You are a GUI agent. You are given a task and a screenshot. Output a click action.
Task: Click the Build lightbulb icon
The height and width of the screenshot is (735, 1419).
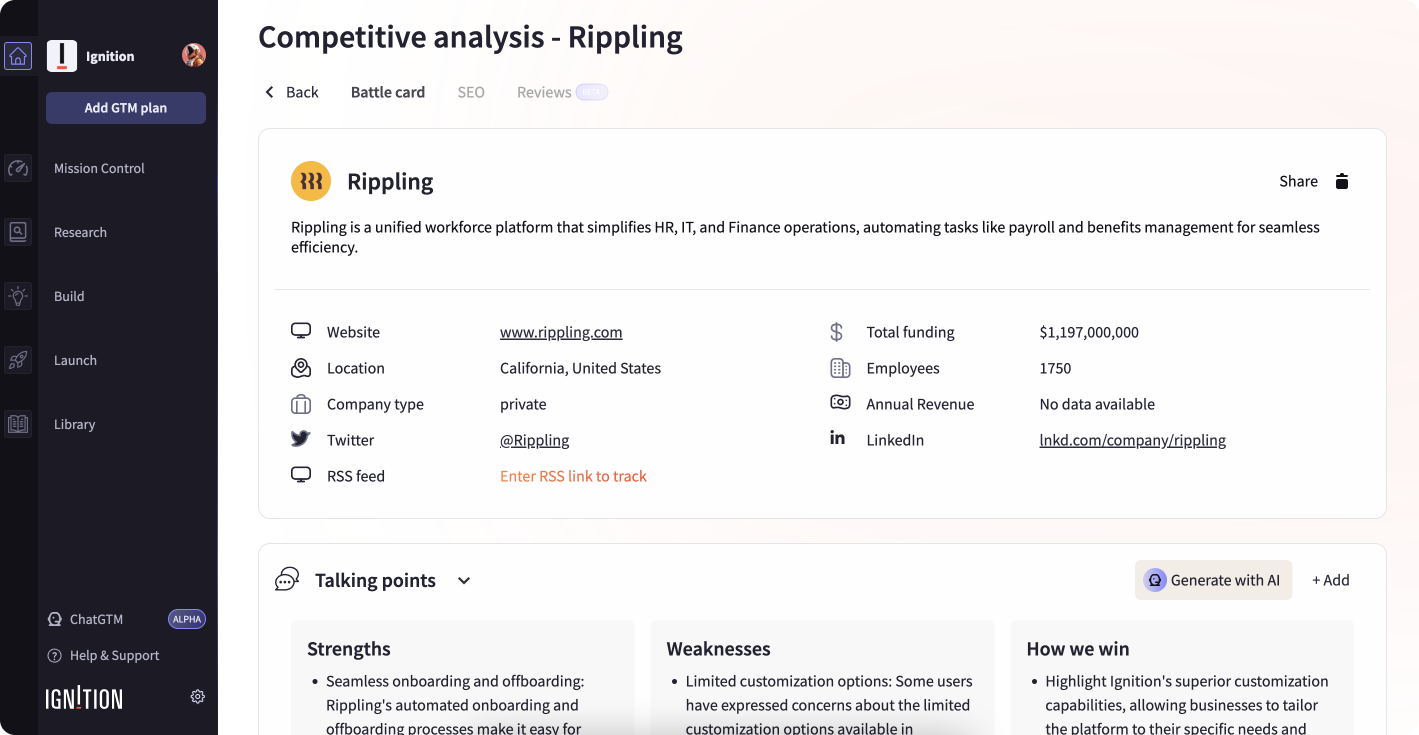click(x=18, y=296)
